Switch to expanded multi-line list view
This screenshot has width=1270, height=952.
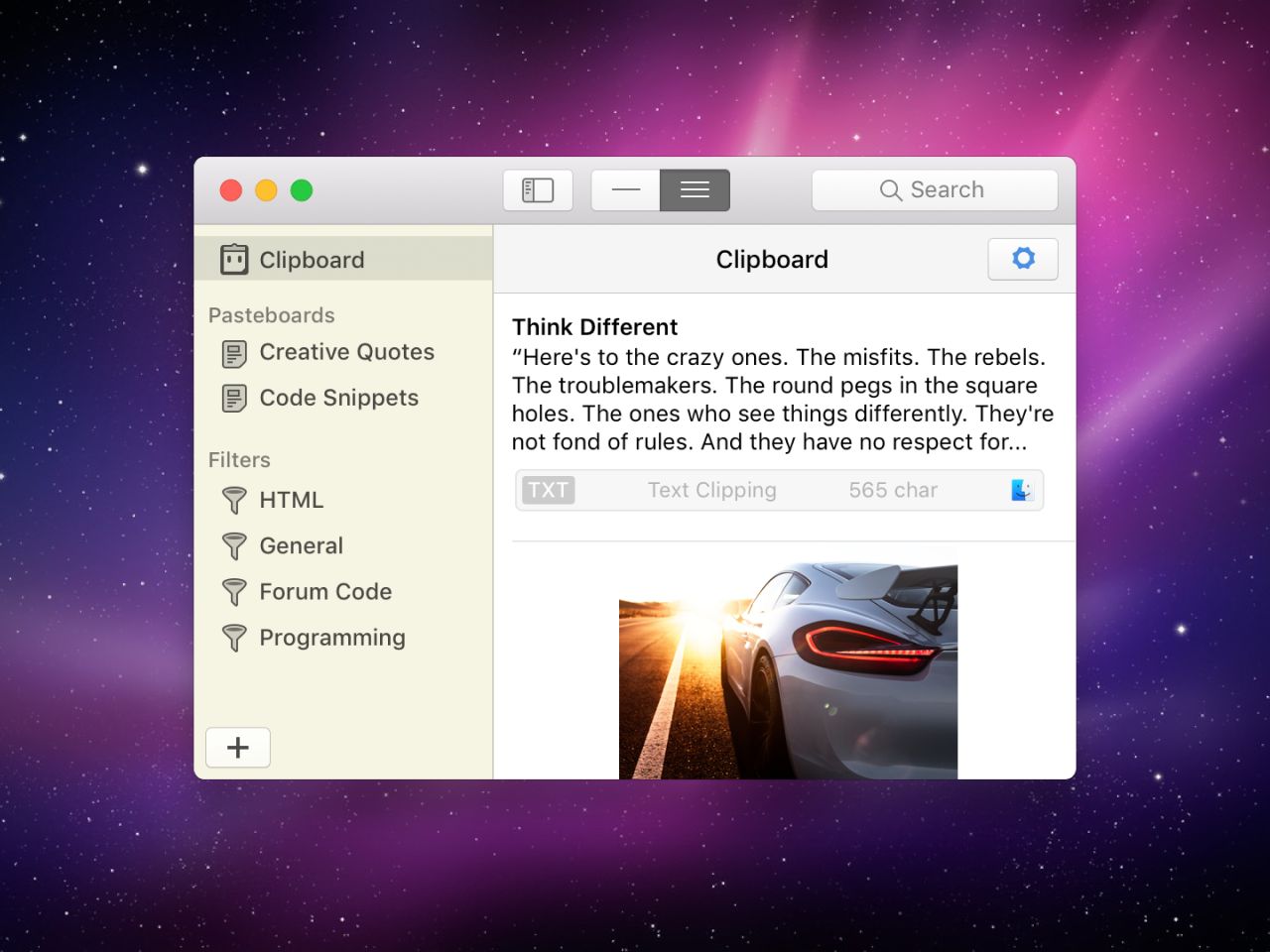click(695, 190)
